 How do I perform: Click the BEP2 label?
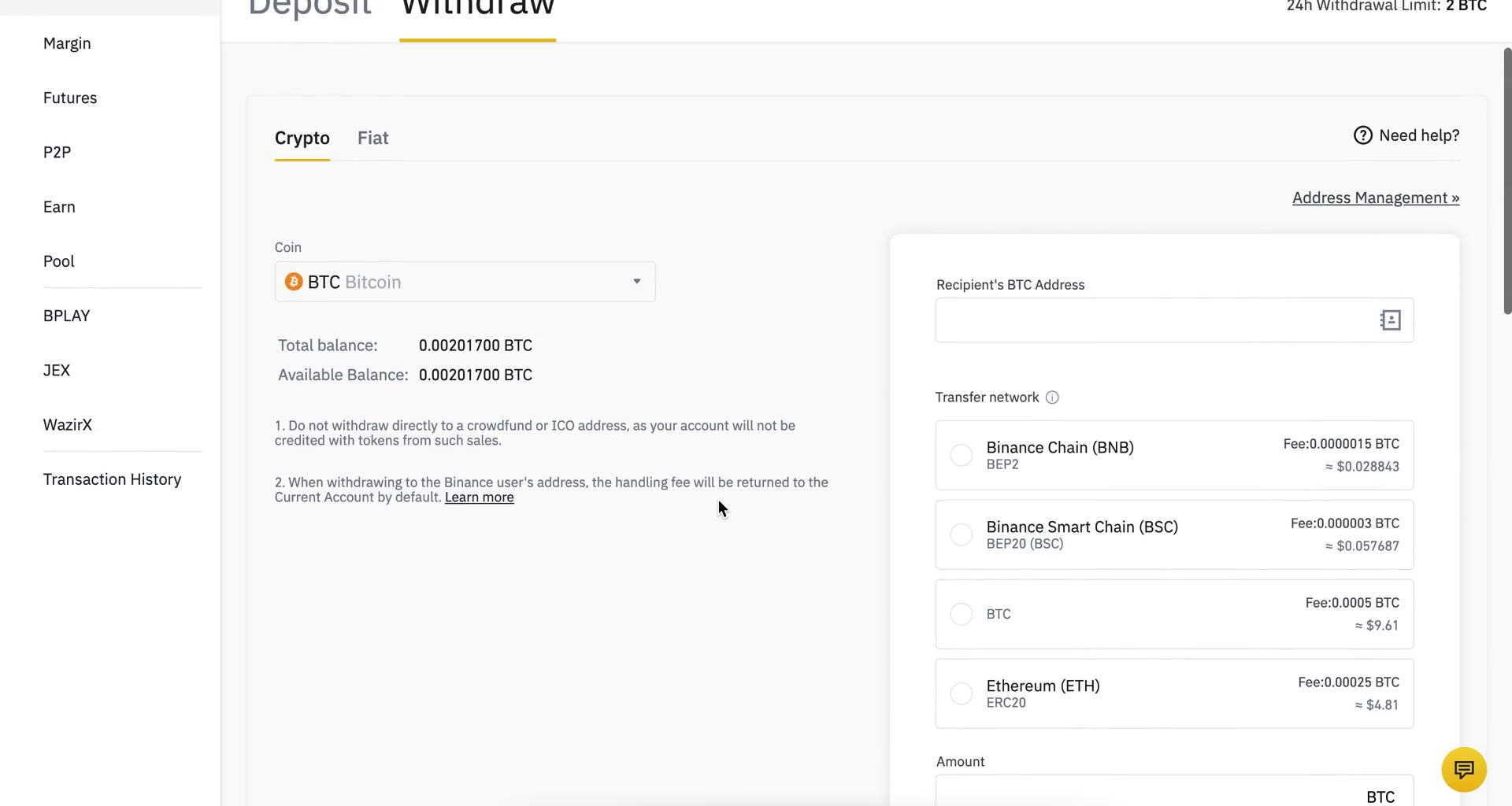[x=1002, y=464]
